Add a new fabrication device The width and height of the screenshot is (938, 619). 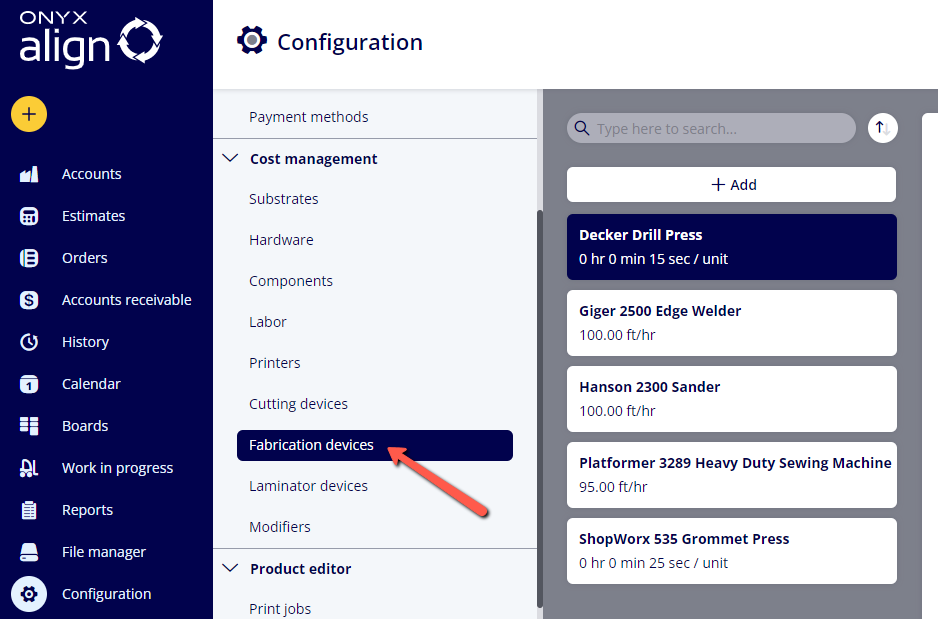tap(732, 185)
